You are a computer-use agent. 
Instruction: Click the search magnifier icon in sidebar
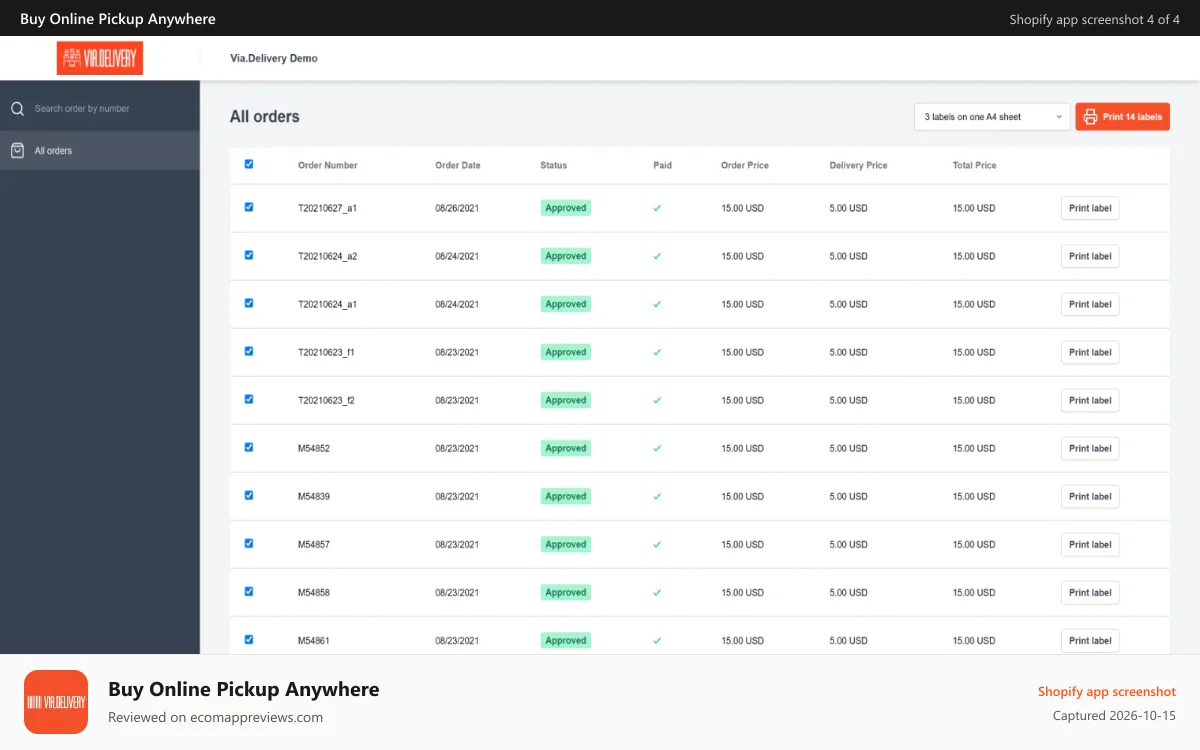coord(17,108)
